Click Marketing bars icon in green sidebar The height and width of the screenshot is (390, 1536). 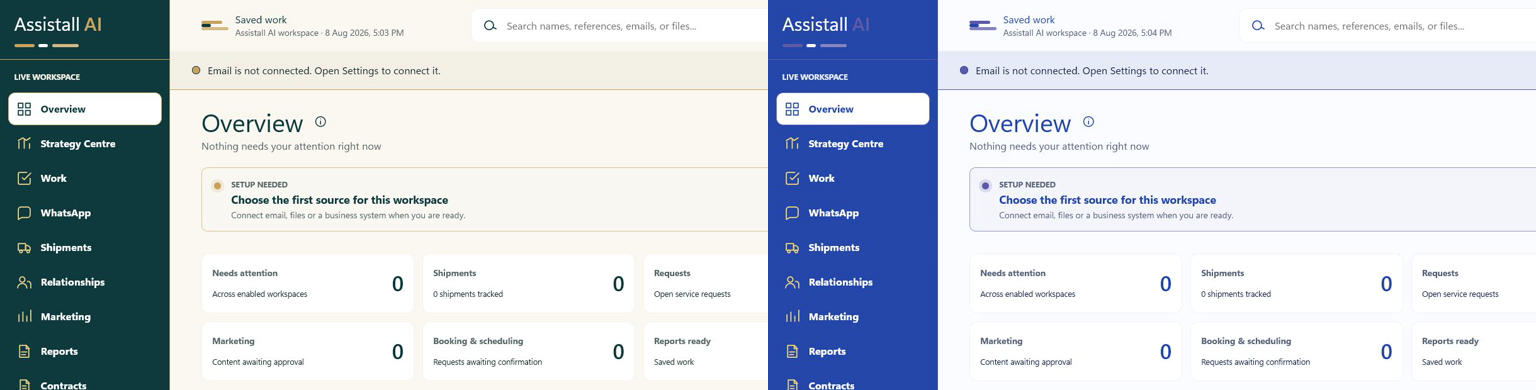(x=24, y=316)
